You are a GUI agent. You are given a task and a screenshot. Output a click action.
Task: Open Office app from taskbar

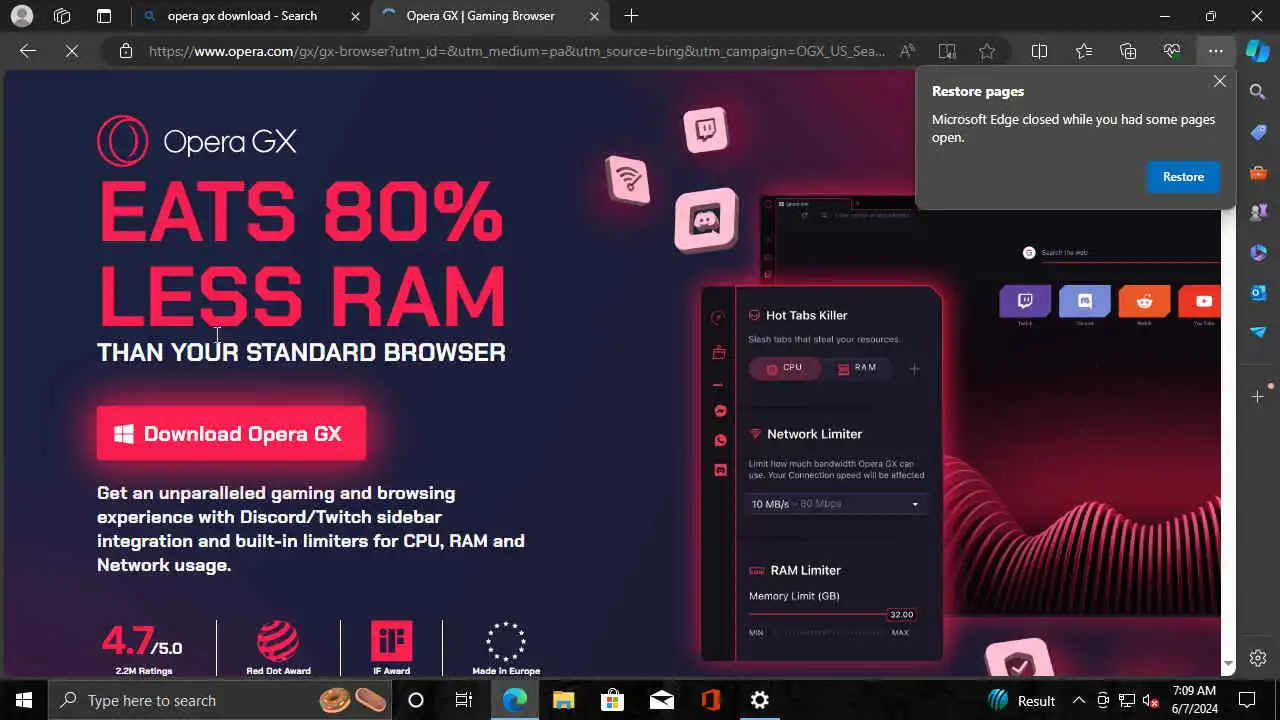point(711,700)
